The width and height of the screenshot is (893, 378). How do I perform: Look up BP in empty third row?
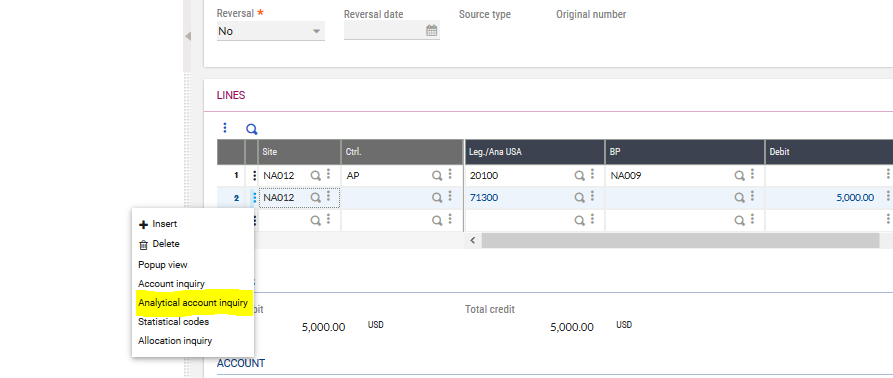click(739, 221)
